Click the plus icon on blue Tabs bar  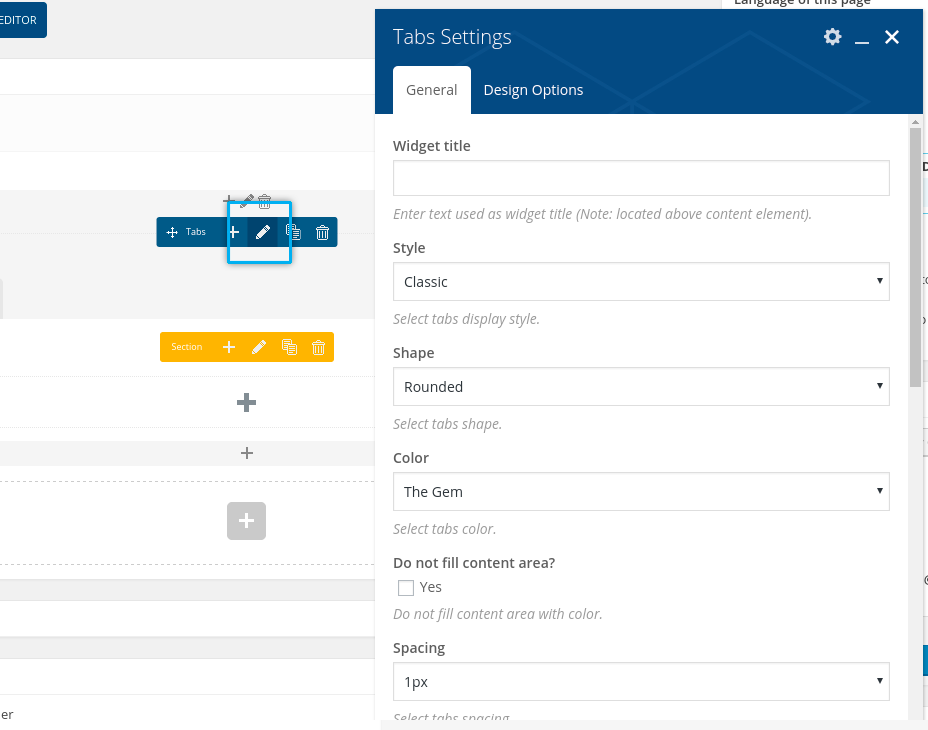234,232
